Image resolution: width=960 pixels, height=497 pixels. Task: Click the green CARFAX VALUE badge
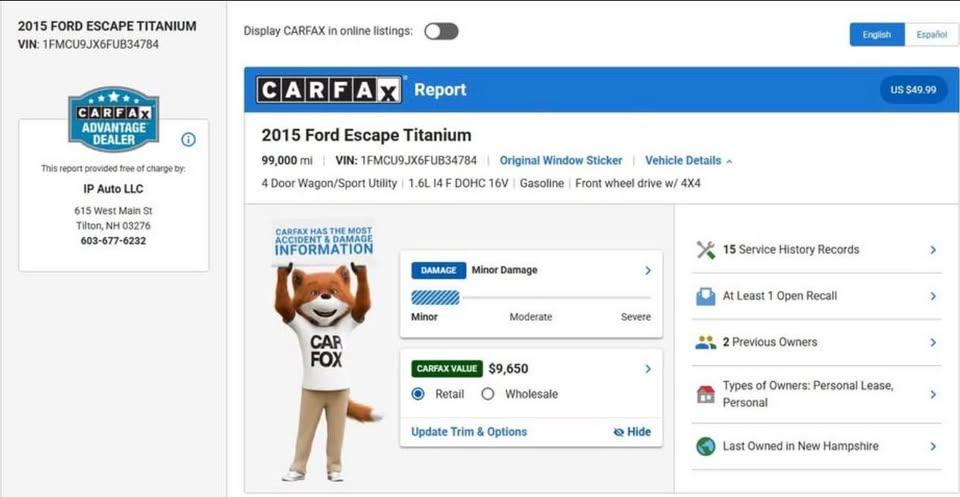pos(447,369)
